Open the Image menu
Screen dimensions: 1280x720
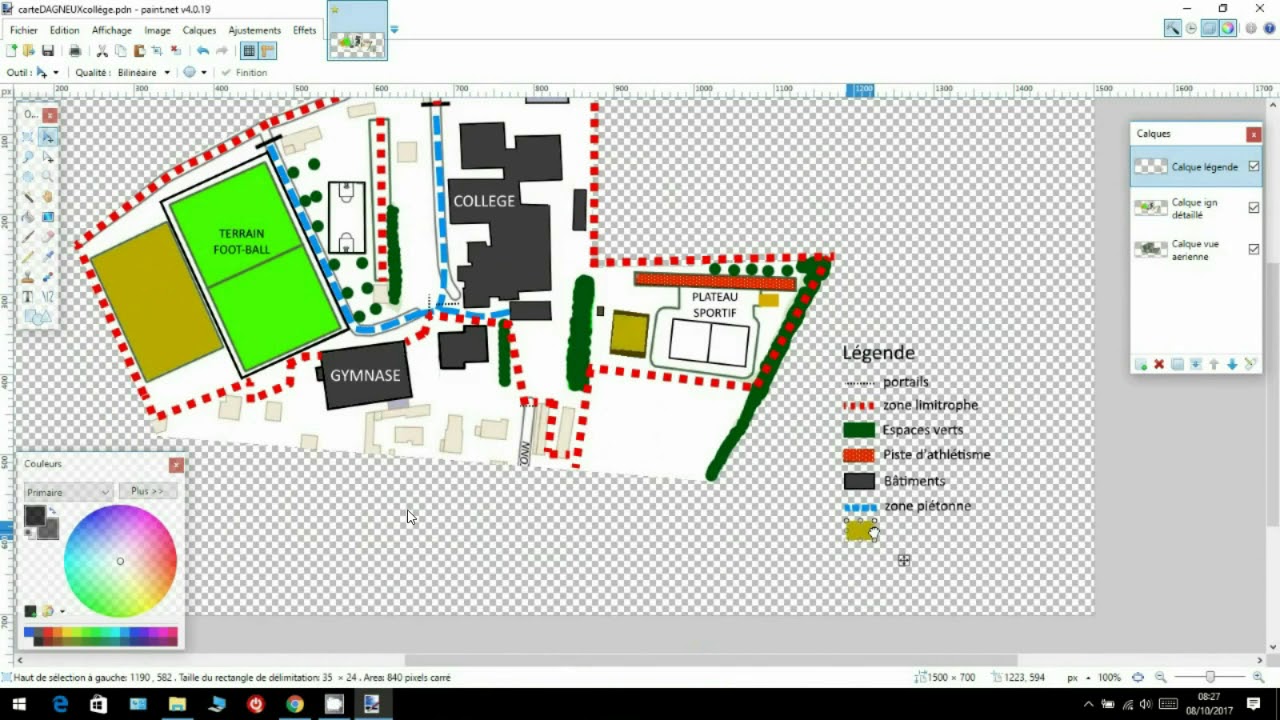pyautogui.click(x=157, y=30)
